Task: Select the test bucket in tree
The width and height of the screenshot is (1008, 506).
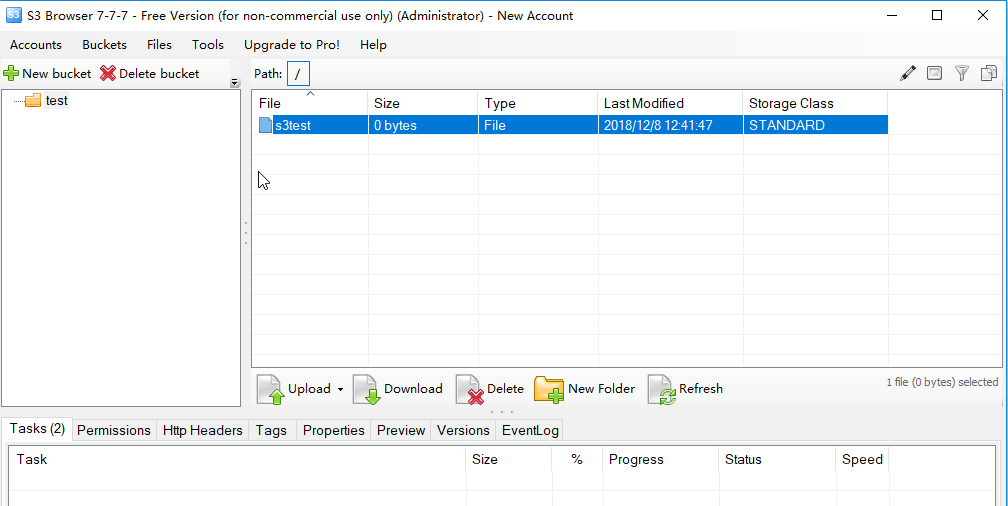Action: click(x=56, y=101)
